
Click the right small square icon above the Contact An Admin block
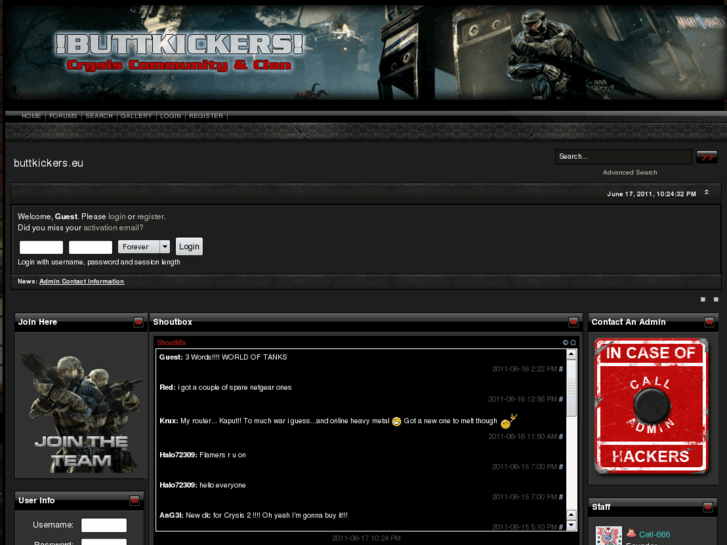716,300
